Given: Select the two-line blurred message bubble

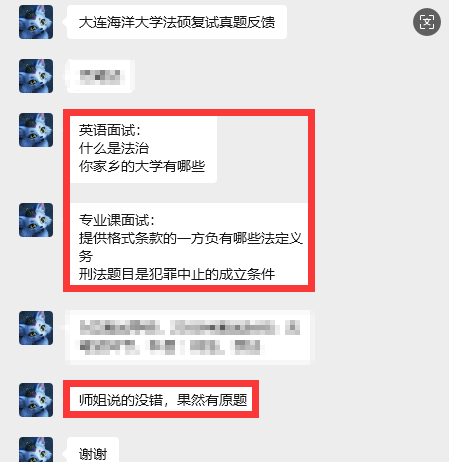Looking at the screenshot, I should tap(188, 337).
